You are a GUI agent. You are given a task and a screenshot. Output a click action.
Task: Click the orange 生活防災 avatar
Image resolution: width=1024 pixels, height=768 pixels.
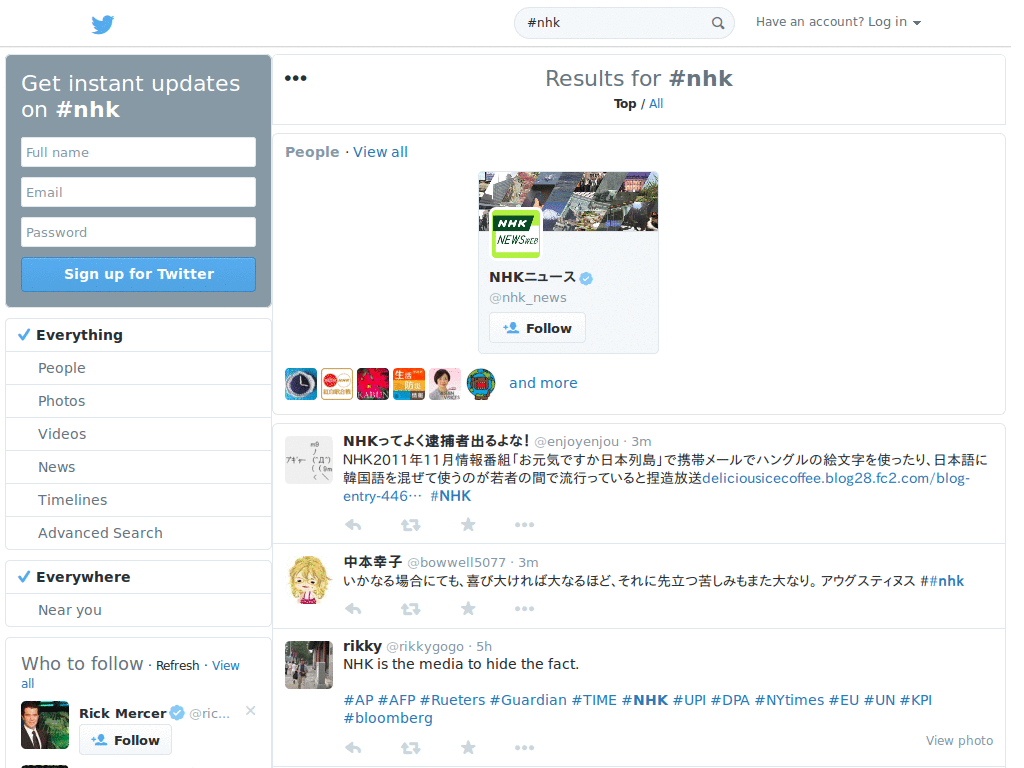coord(409,383)
